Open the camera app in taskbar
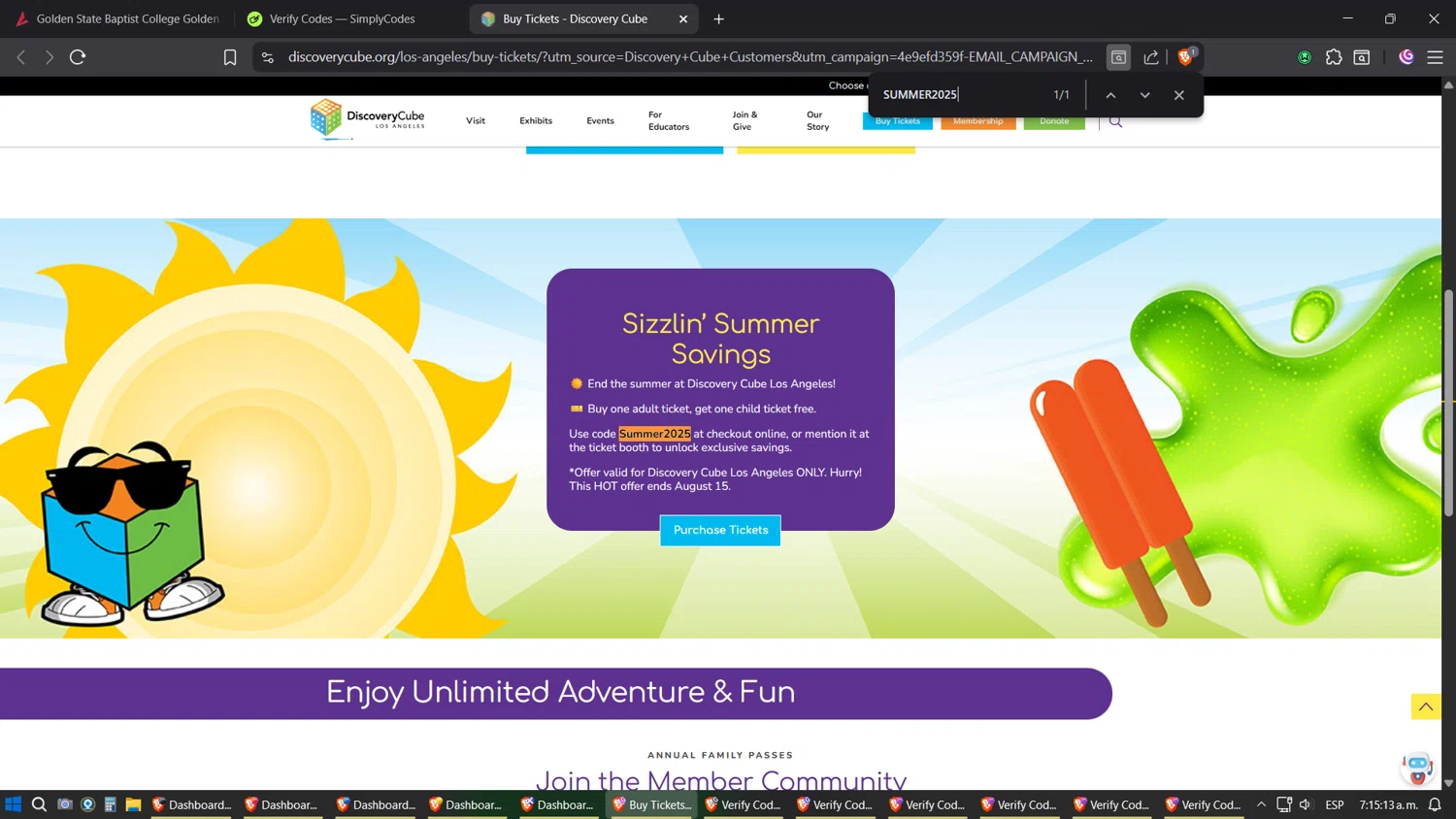1456x819 pixels. tap(65, 804)
